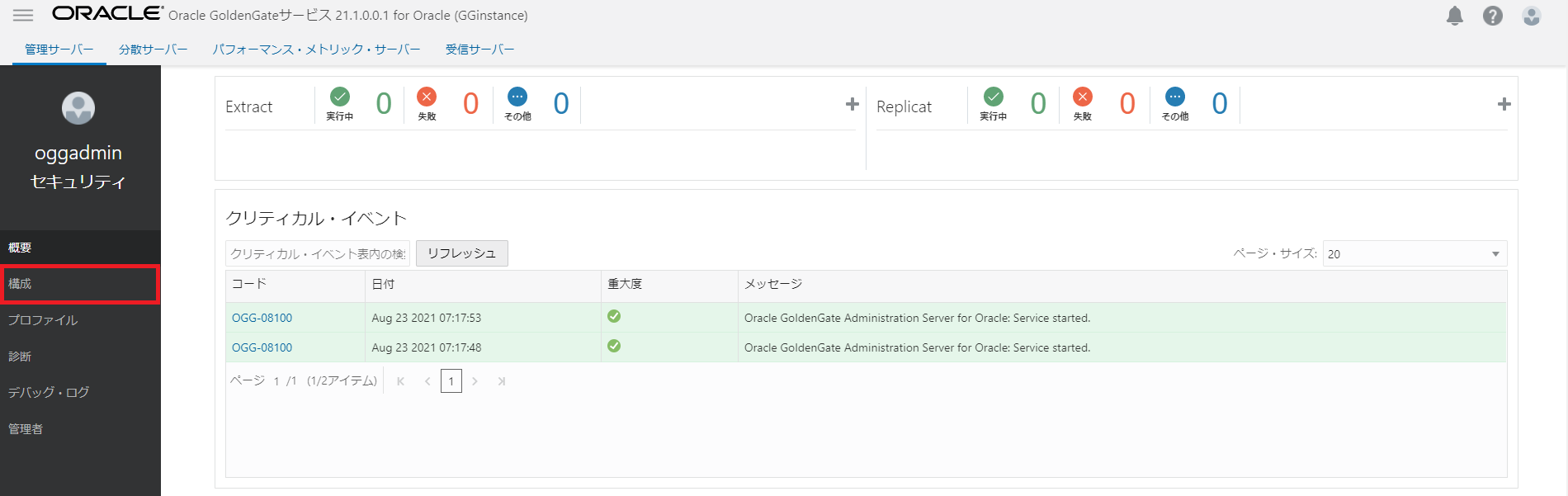Select 構成 in the sidebar
The height and width of the screenshot is (496, 1568).
pos(79,284)
